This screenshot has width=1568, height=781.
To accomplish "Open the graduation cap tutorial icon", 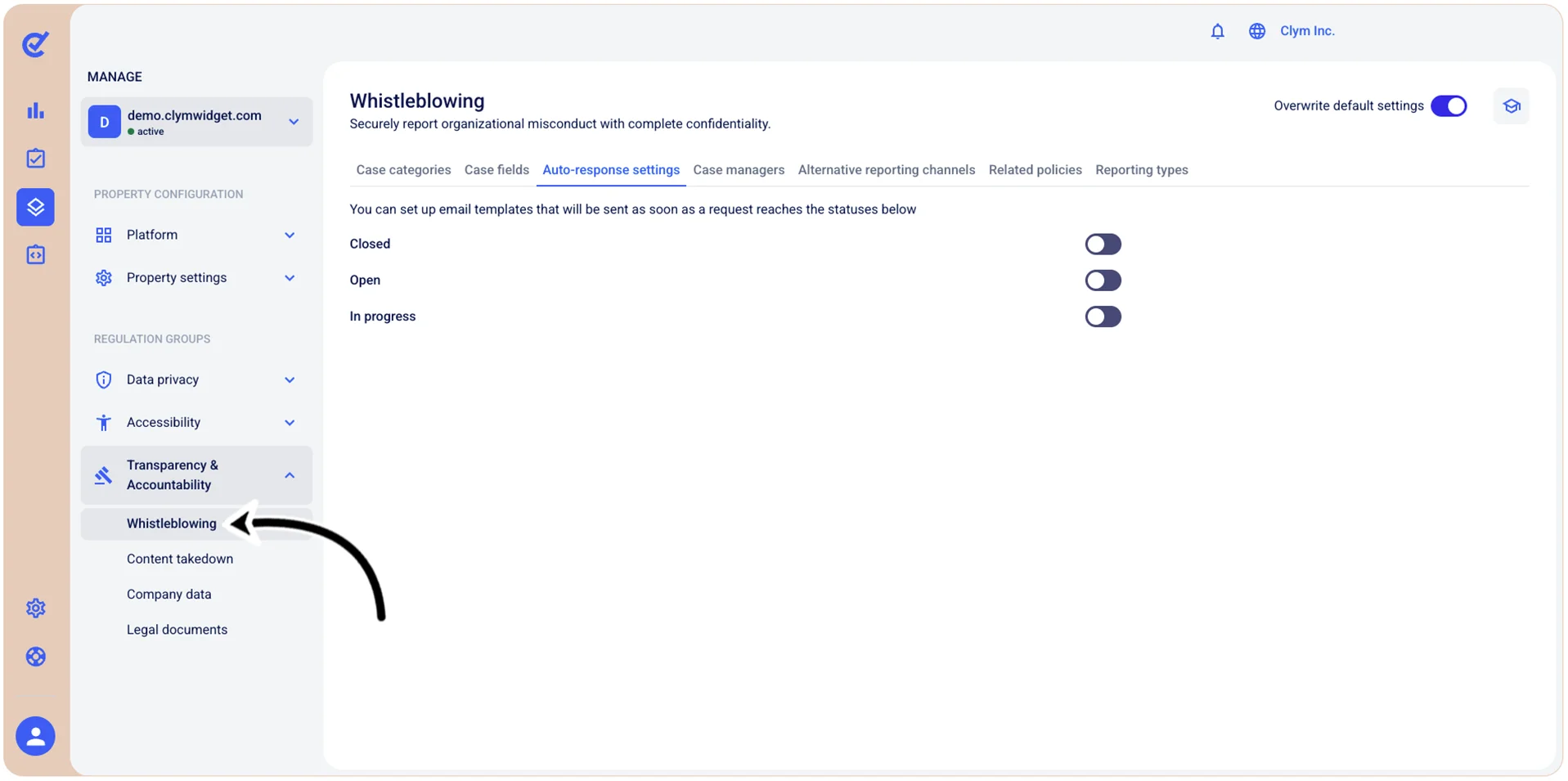I will pos(1511,106).
